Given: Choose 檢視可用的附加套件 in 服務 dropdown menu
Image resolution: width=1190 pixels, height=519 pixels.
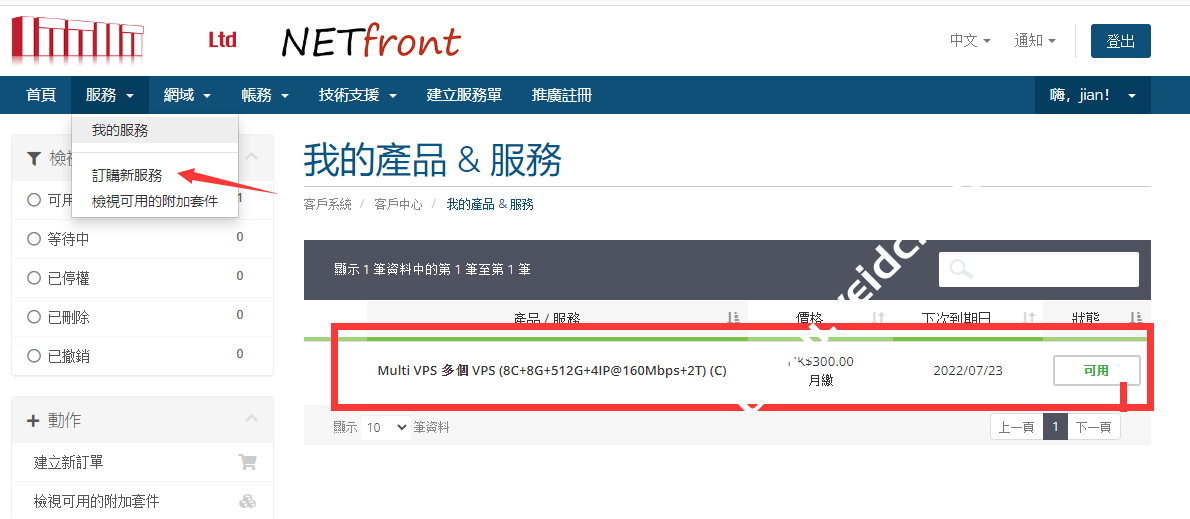Looking at the screenshot, I should (x=155, y=201).
